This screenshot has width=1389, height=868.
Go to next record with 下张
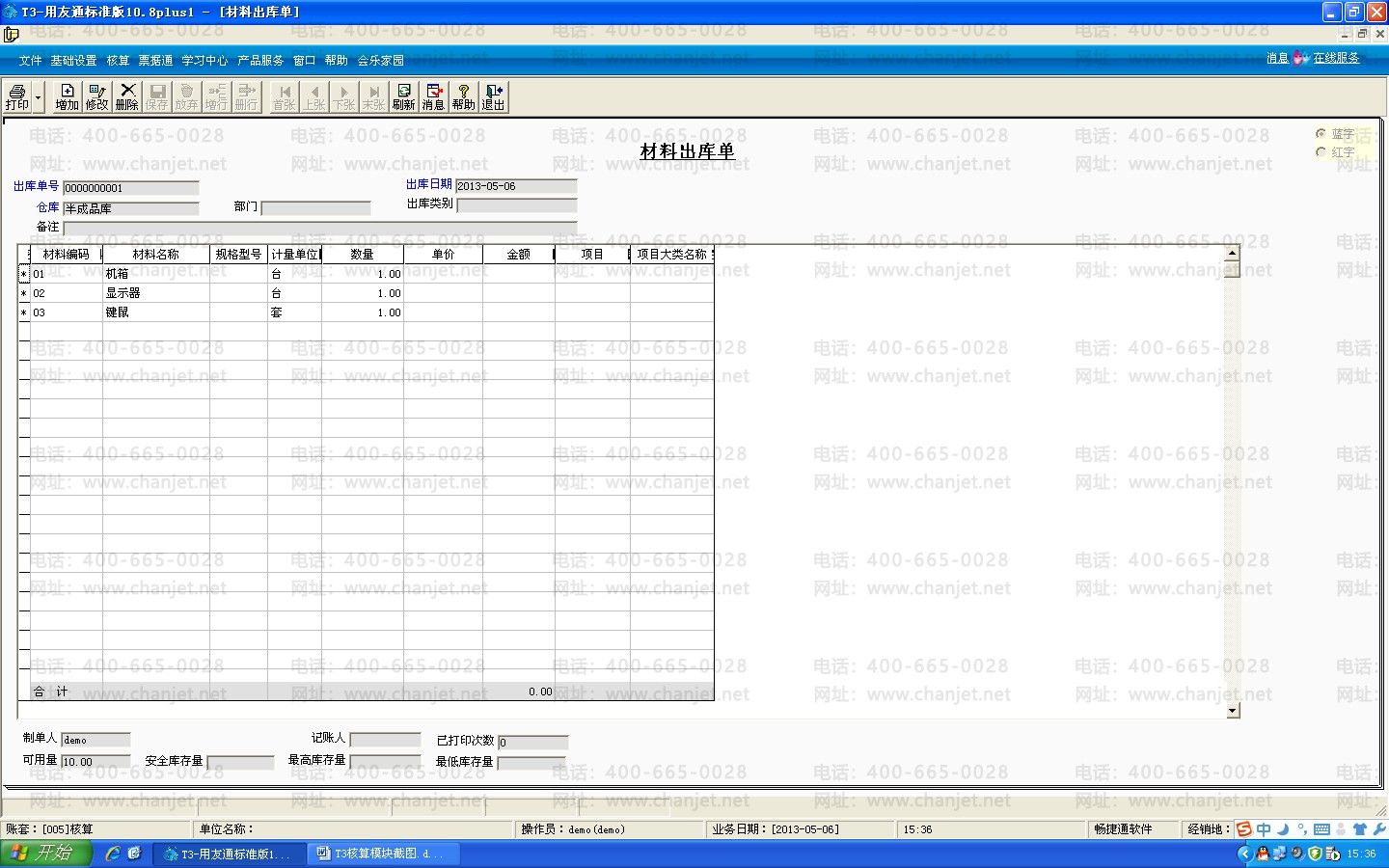pyautogui.click(x=344, y=97)
